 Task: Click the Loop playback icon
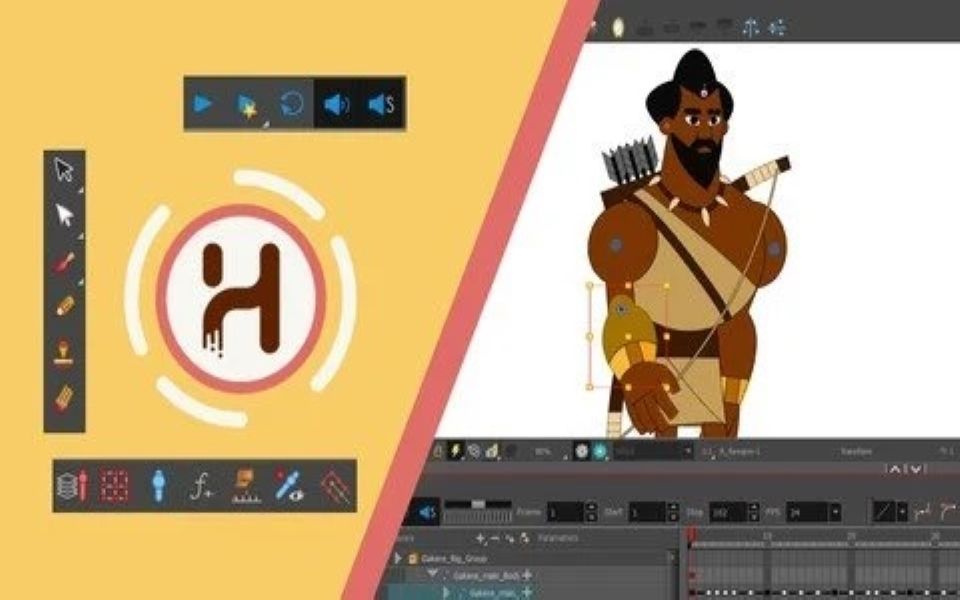pyautogui.click(x=290, y=103)
